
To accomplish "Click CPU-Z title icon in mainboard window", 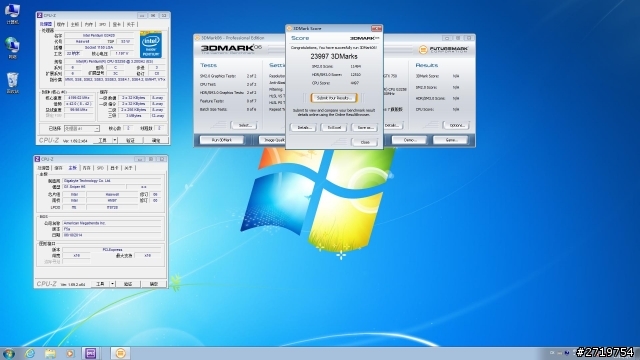I will click(38, 159).
